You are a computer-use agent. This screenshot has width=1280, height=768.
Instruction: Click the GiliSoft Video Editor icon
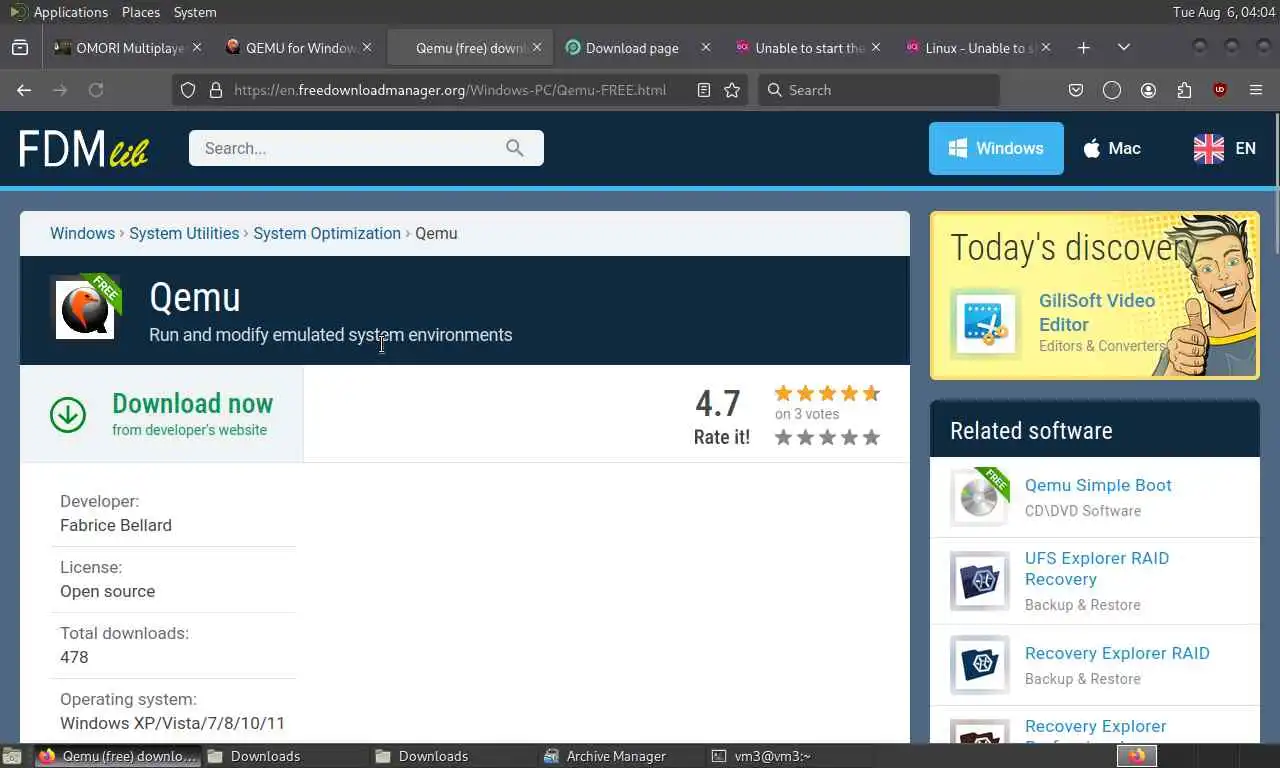click(986, 324)
